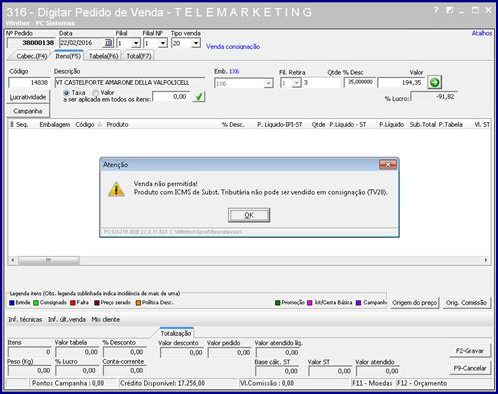Click the green Promoção legend swatch

(x=277, y=303)
